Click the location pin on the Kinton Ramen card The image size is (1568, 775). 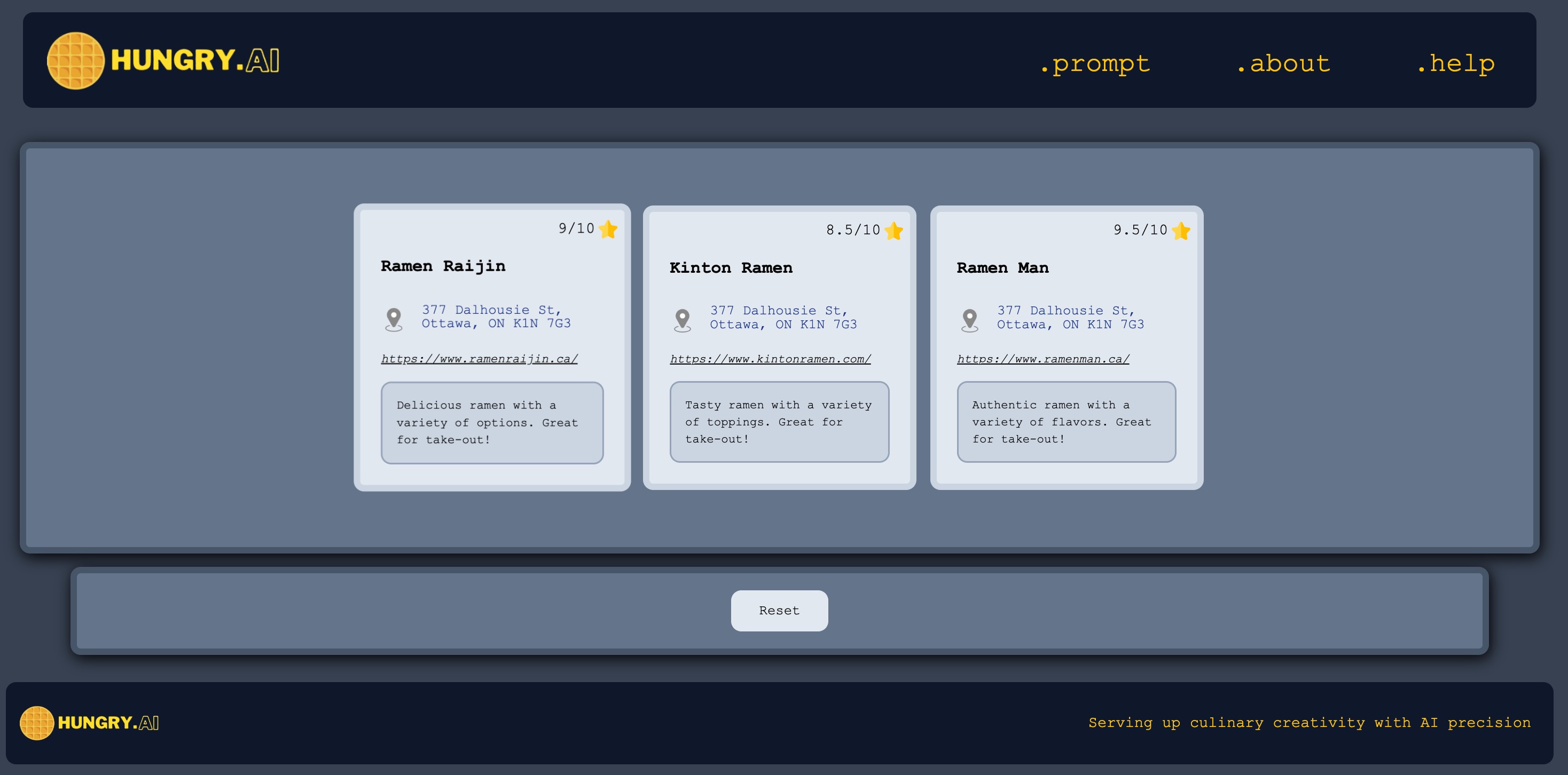pyautogui.click(x=683, y=319)
